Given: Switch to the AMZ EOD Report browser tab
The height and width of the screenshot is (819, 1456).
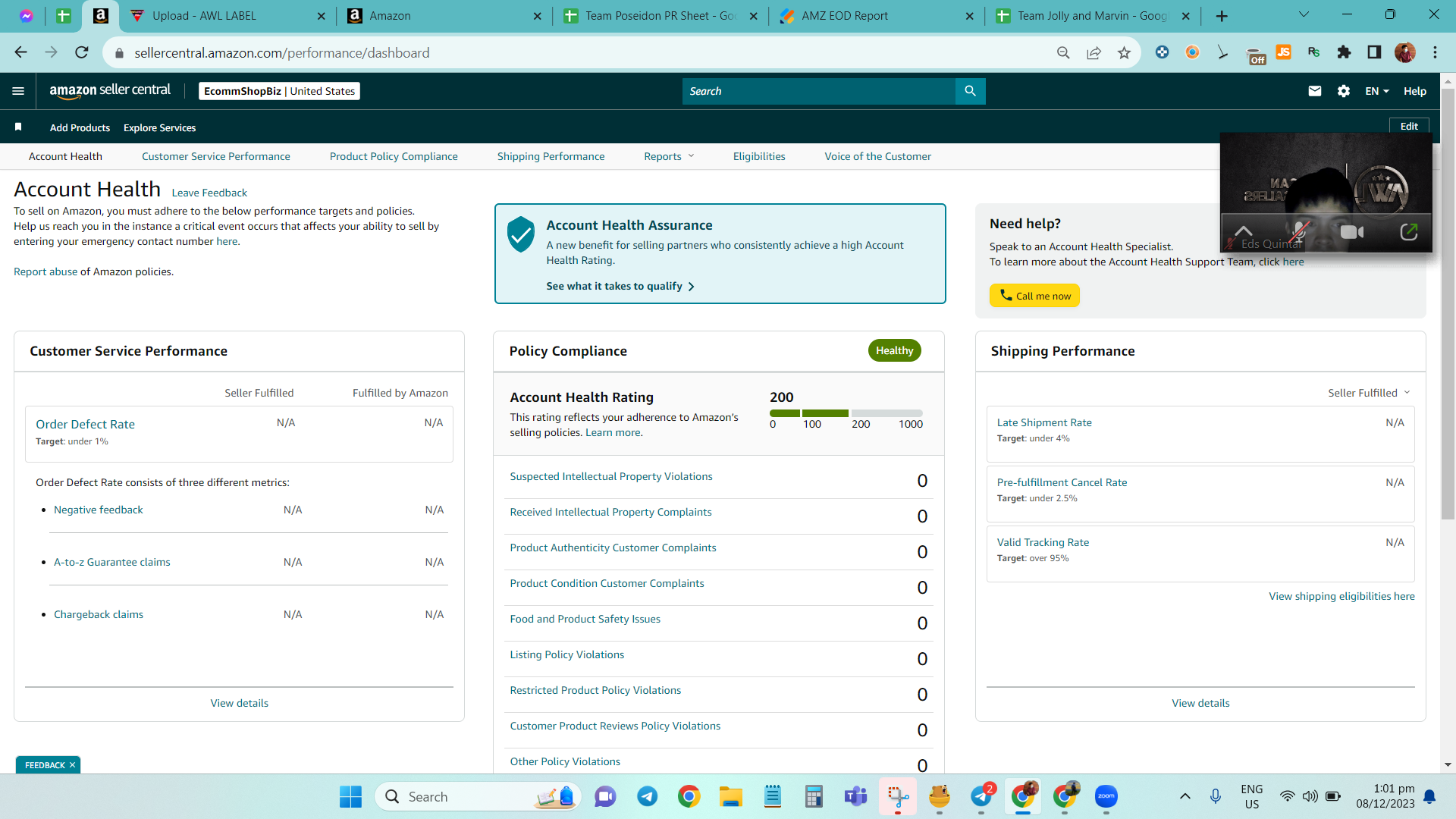Looking at the screenshot, I should (876, 16).
